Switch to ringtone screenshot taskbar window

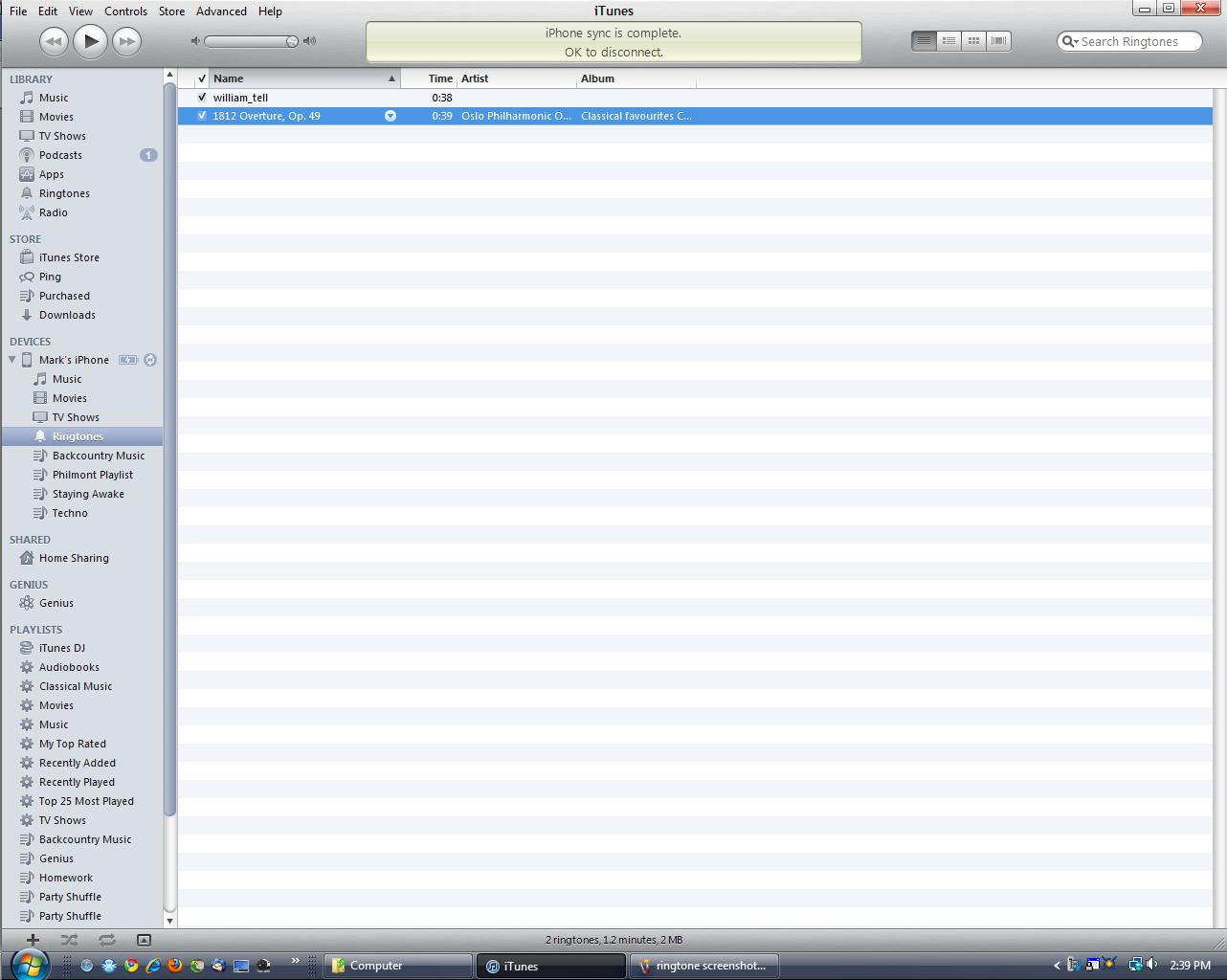coord(703,966)
